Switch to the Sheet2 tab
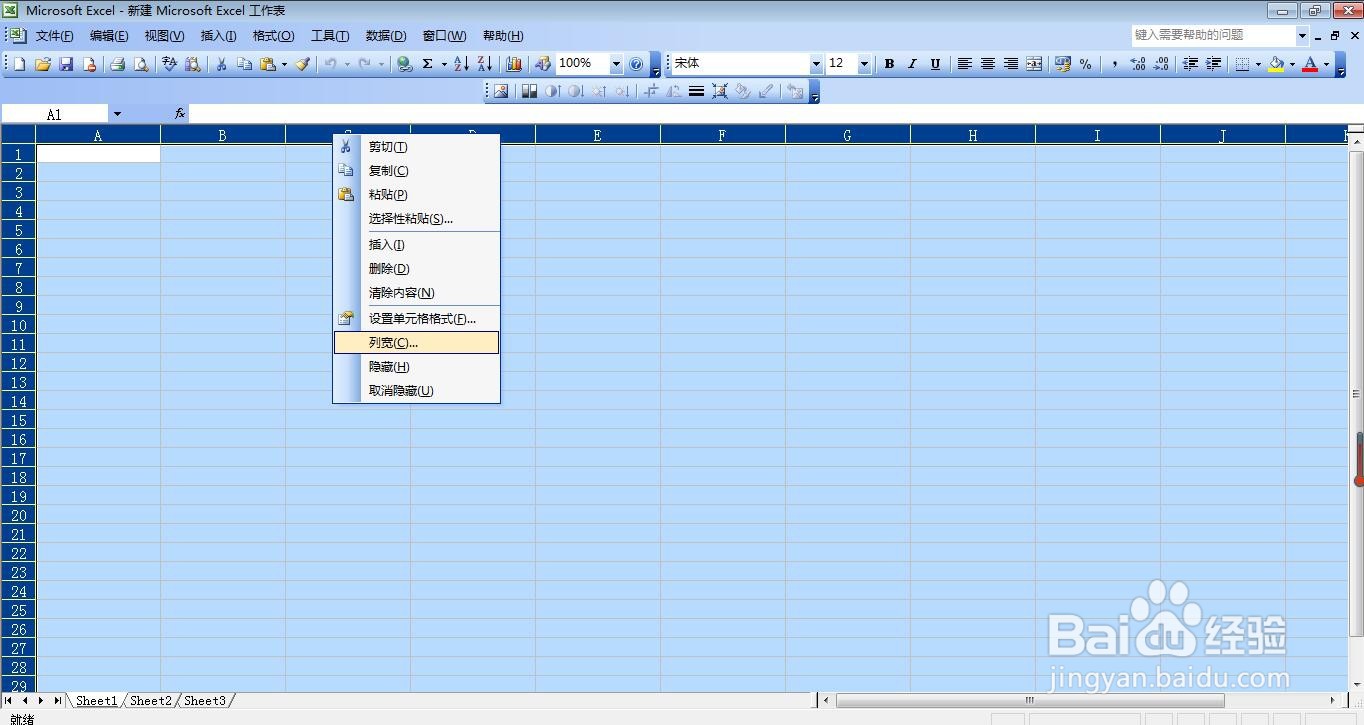The height and width of the screenshot is (725, 1364). pos(151,701)
